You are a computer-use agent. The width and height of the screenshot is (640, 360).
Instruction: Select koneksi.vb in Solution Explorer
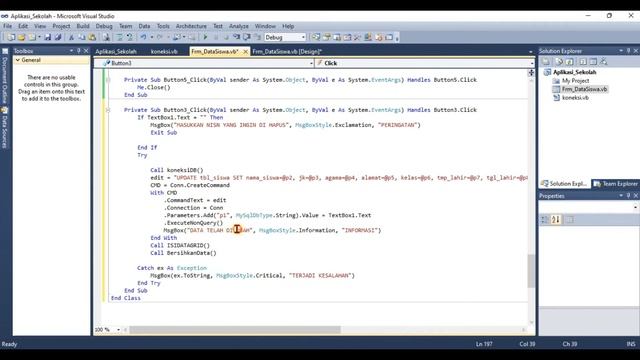point(575,98)
